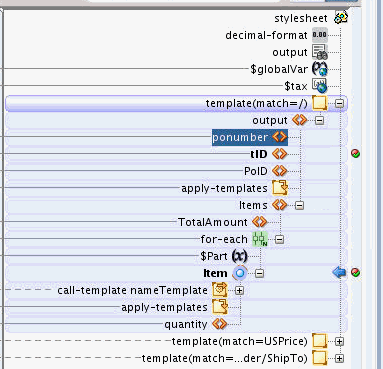Click the template(match=/) icon
This screenshot has width=383, height=369.
(x=319, y=103)
